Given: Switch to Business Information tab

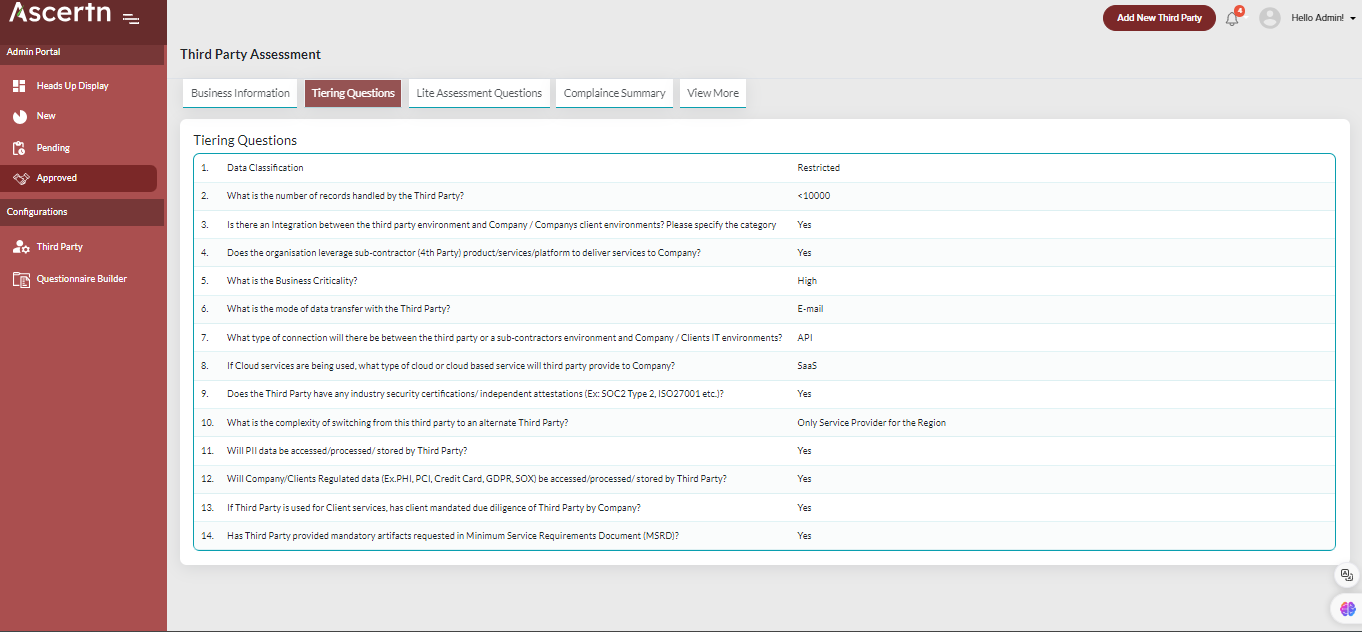Looking at the screenshot, I should coord(240,93).
